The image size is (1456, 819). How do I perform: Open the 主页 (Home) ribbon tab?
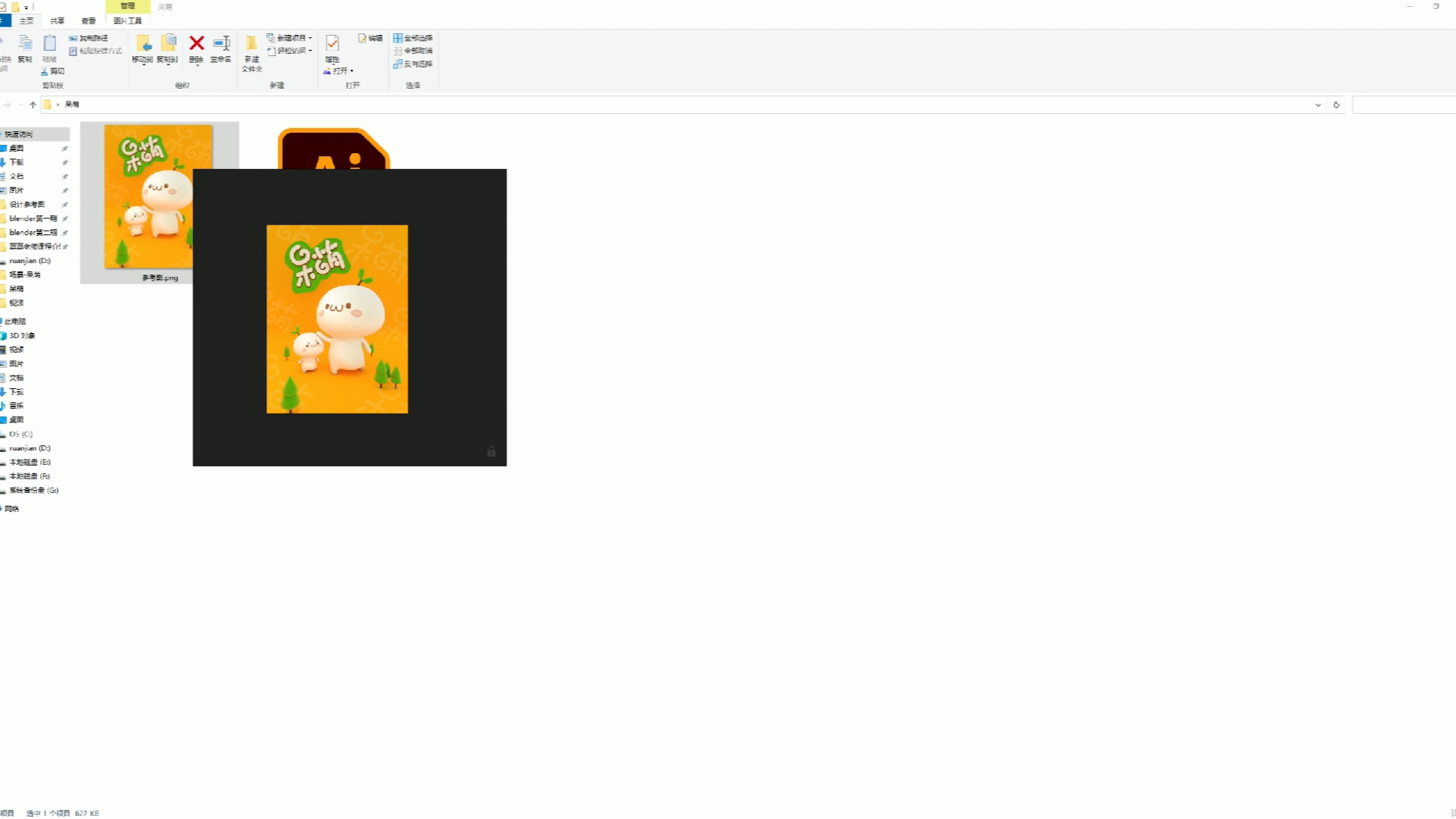[x=27, y=20]
